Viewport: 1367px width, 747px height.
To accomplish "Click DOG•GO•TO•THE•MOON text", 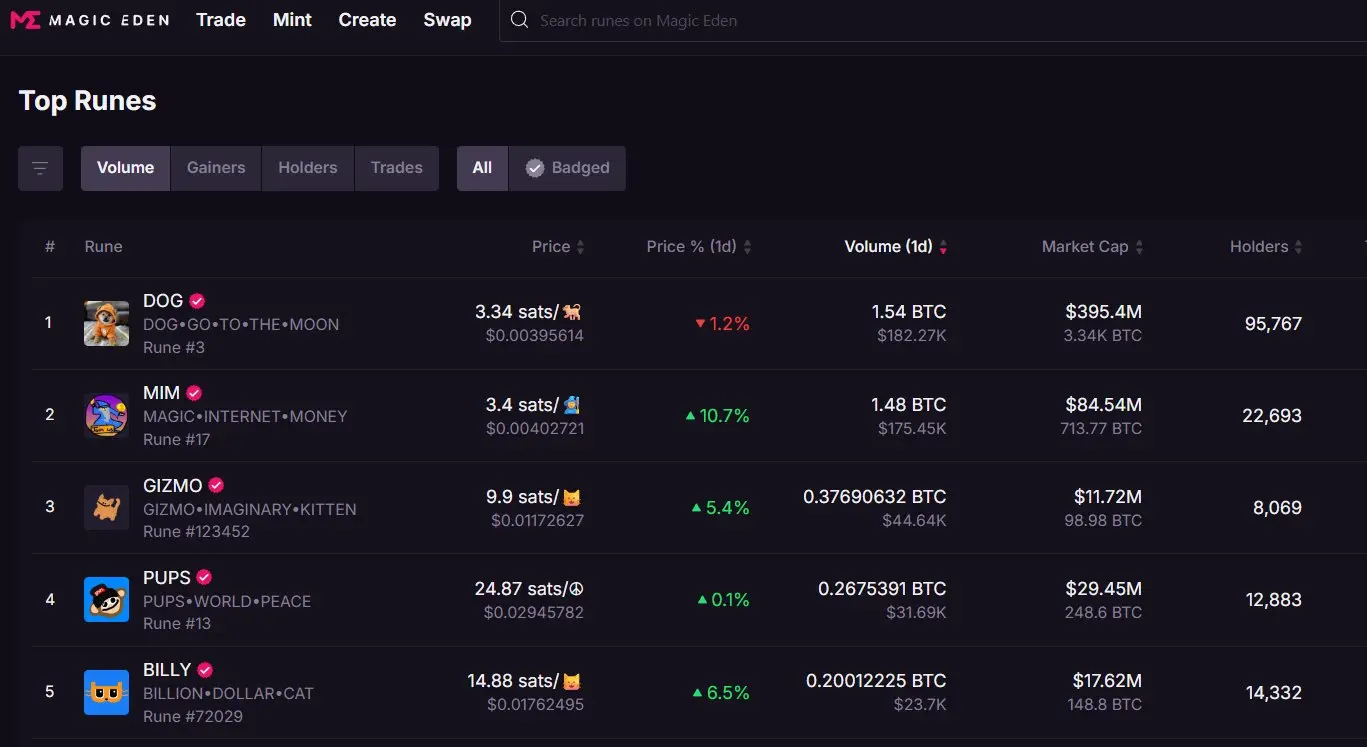I will pos(241,325).
